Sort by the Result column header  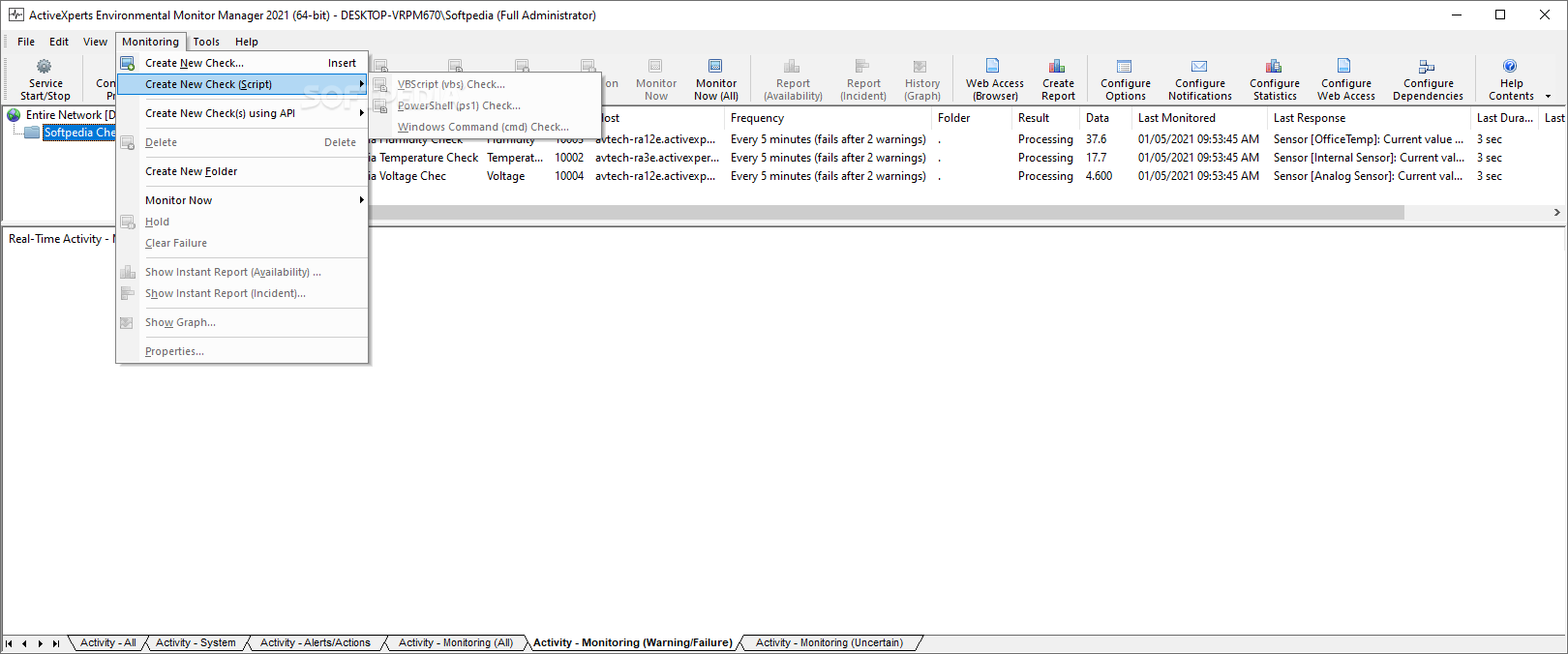coord(1046,118)
